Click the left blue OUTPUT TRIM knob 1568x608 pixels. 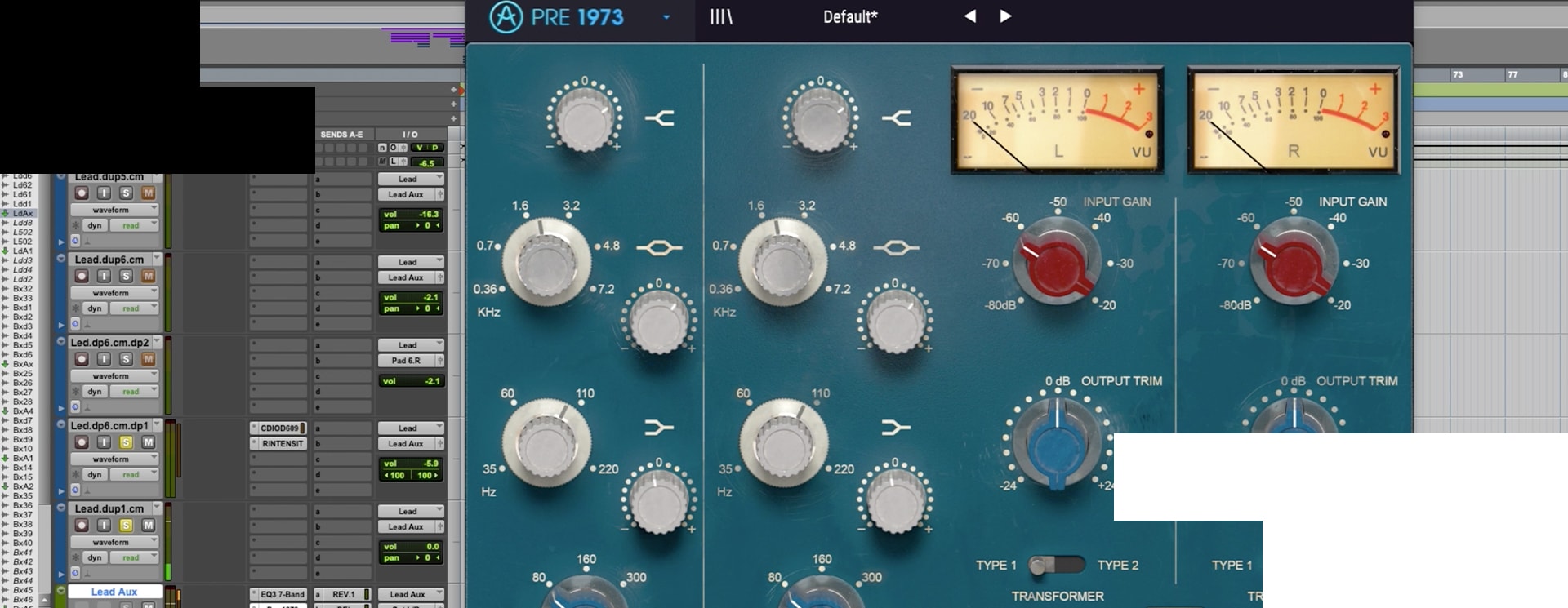(1057, 443)
